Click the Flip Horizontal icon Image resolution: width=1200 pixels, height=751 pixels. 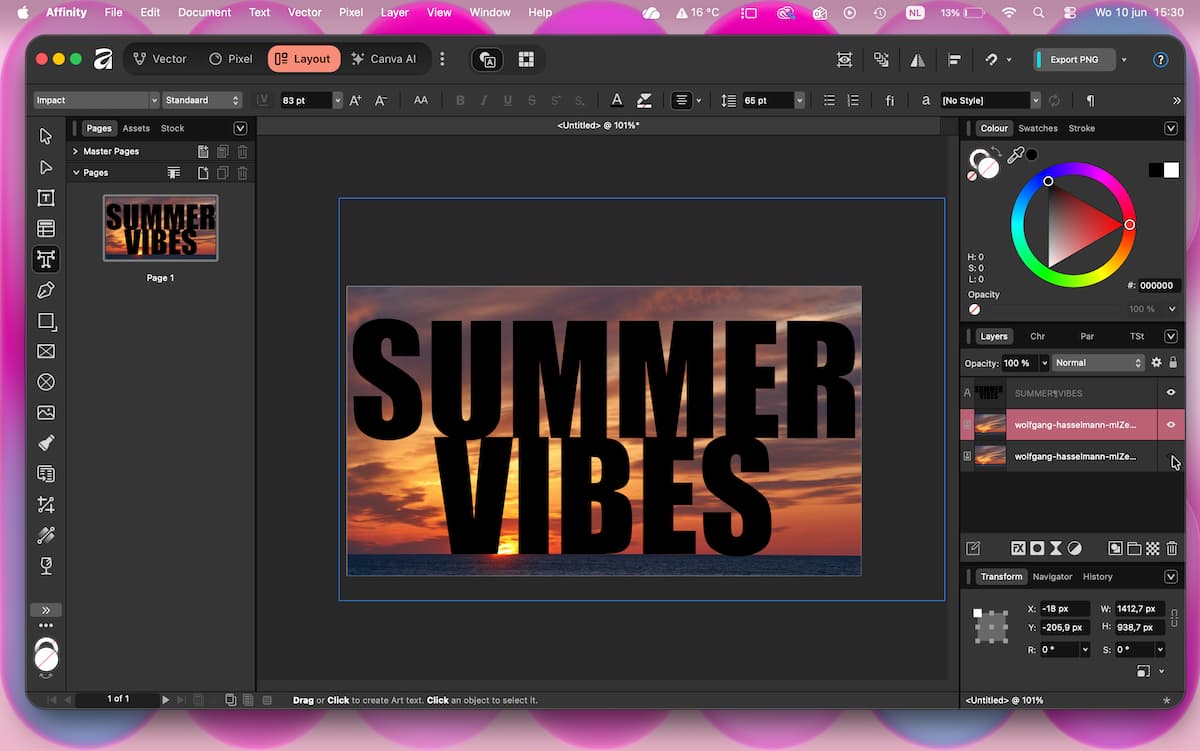coord(917,60)
